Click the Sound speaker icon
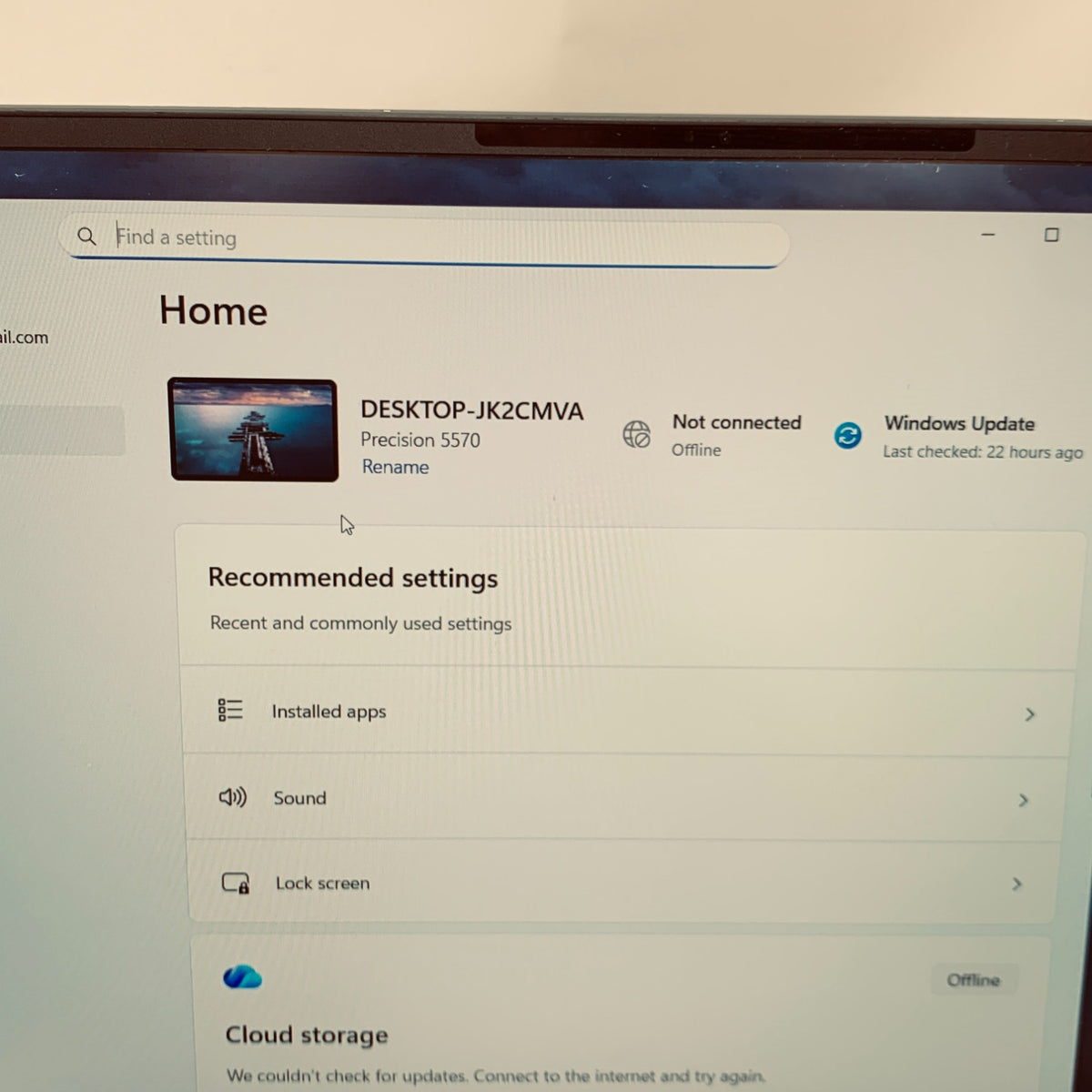Viewport: 1092px width, 1092px height. coord(233,797)
